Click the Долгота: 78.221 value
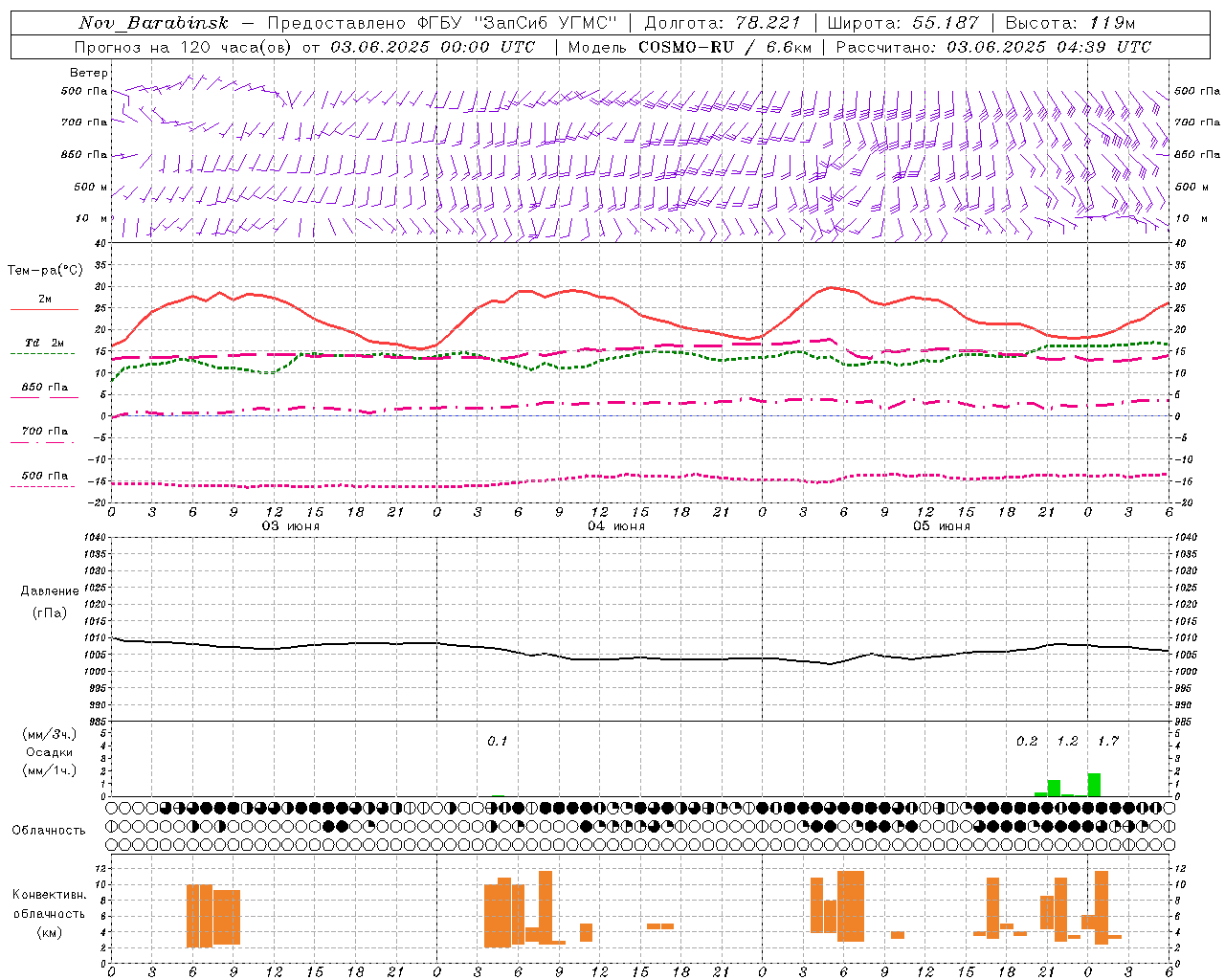 click(723, 23)
